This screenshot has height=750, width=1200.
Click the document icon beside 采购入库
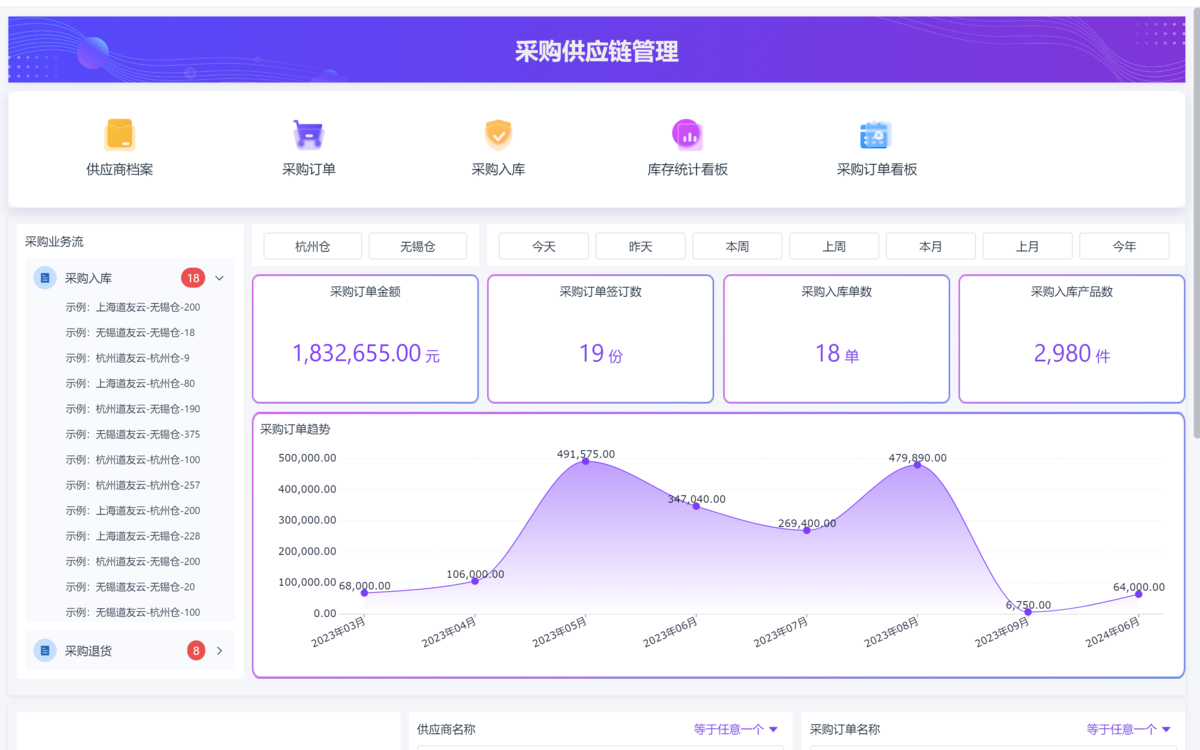[45, 278]
